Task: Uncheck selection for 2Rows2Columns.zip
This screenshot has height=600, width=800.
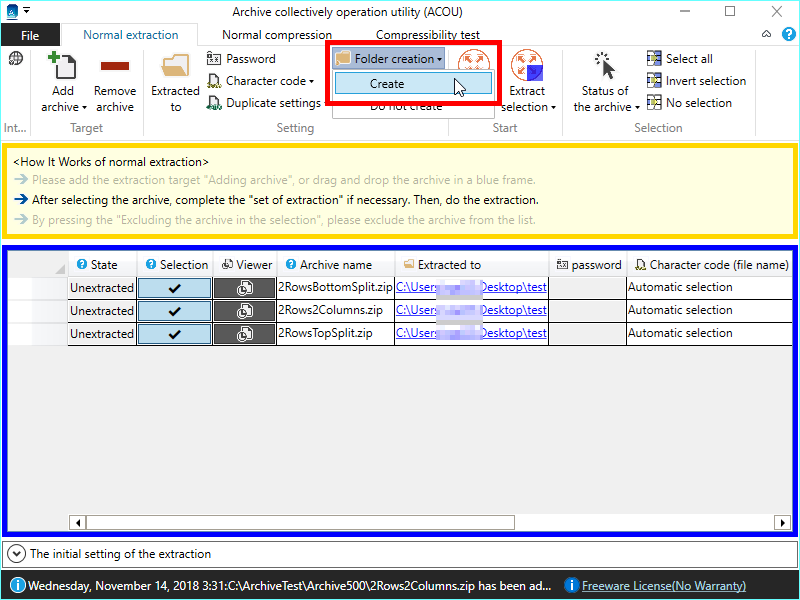Action: [x=174, y=311]
